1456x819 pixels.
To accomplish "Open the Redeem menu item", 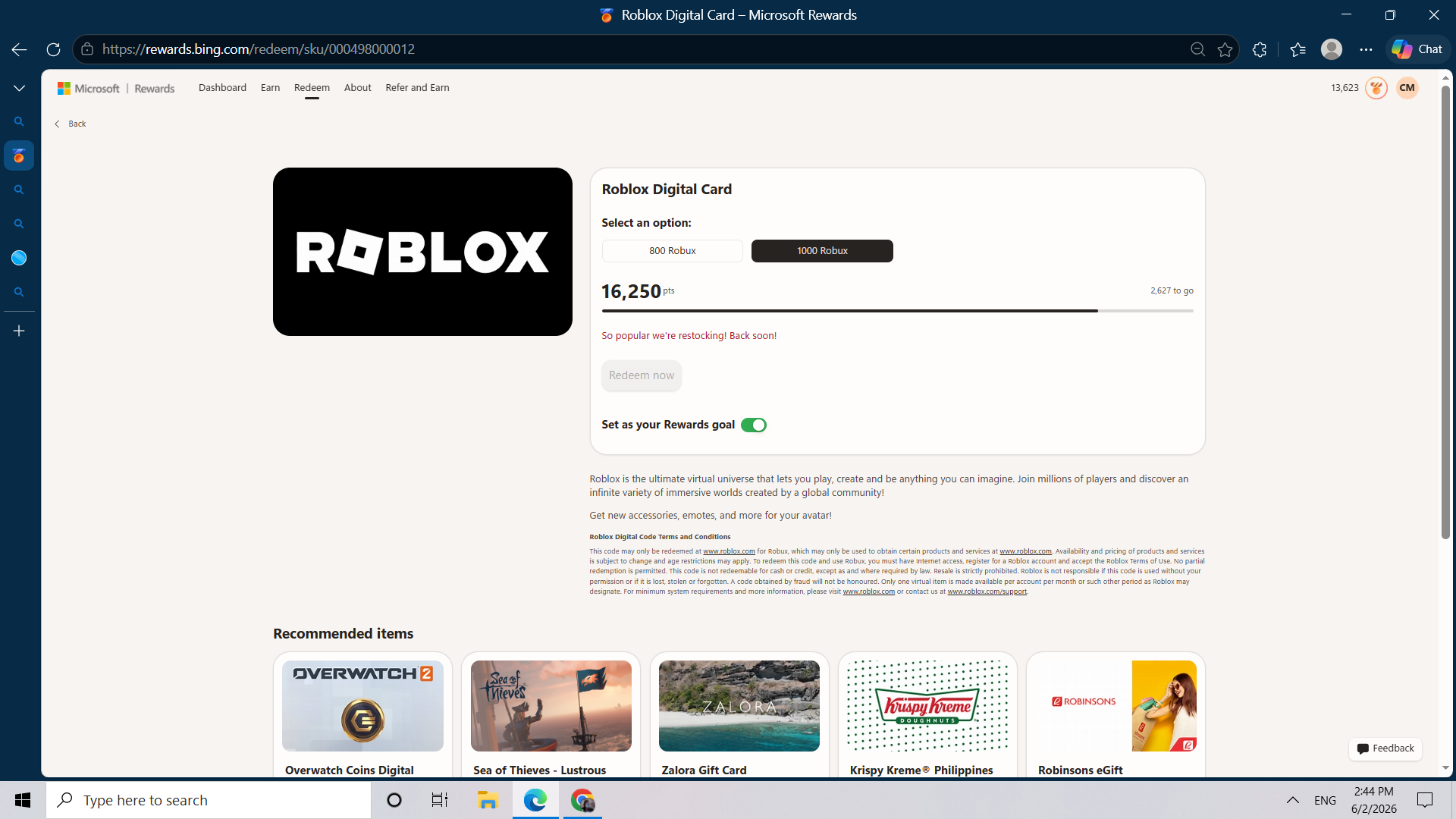I will [312, 88].
